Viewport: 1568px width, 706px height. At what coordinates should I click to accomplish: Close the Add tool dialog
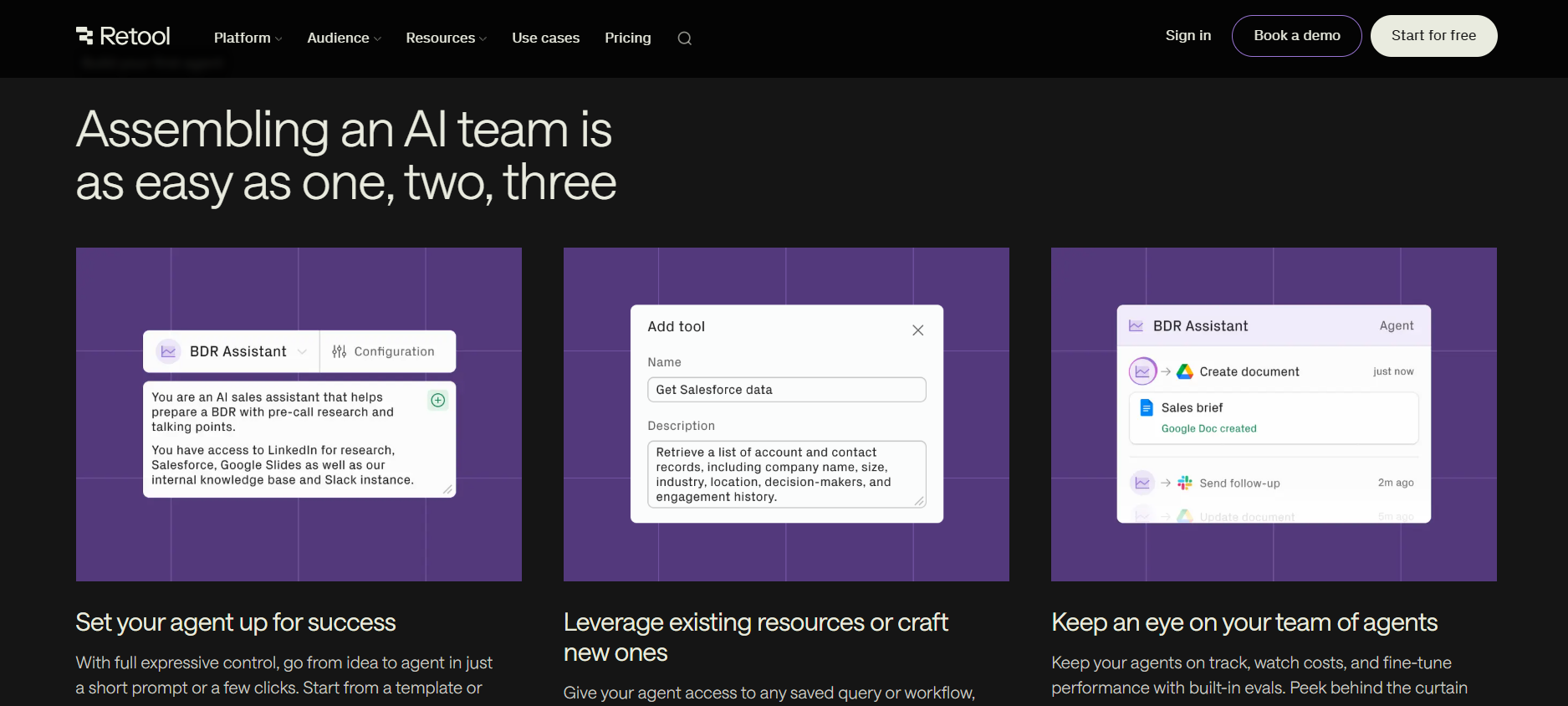(x=917, y=330)
